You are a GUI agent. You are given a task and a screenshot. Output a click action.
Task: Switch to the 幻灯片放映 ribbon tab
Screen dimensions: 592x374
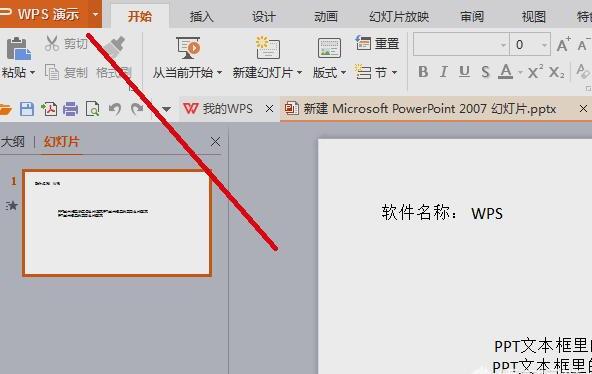pyautogui.click(x=399, y=16)
